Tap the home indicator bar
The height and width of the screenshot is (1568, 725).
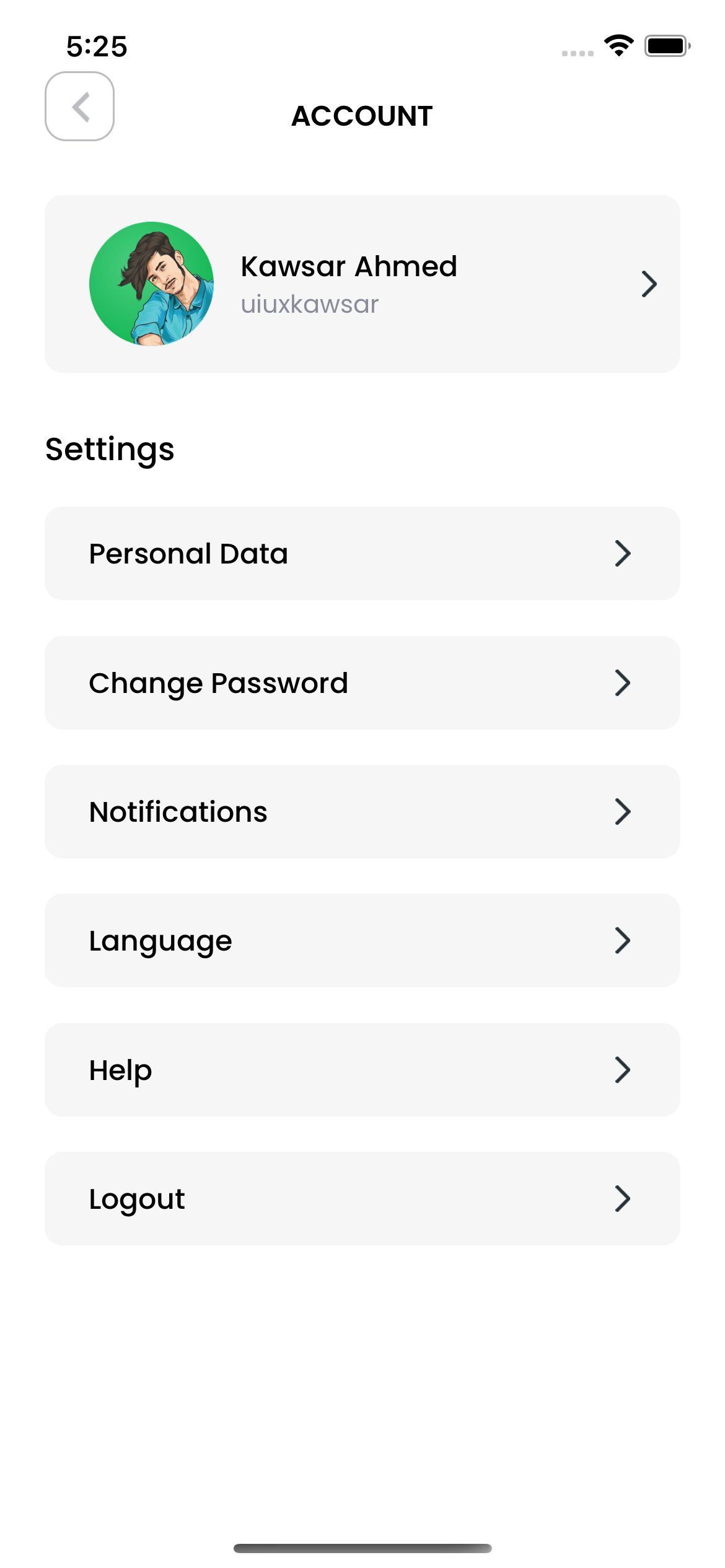pyautogui.click(x=362, y=1548)
